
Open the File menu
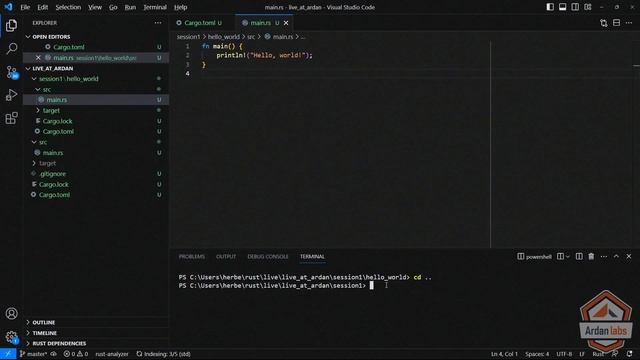click(x=25, y=7)
